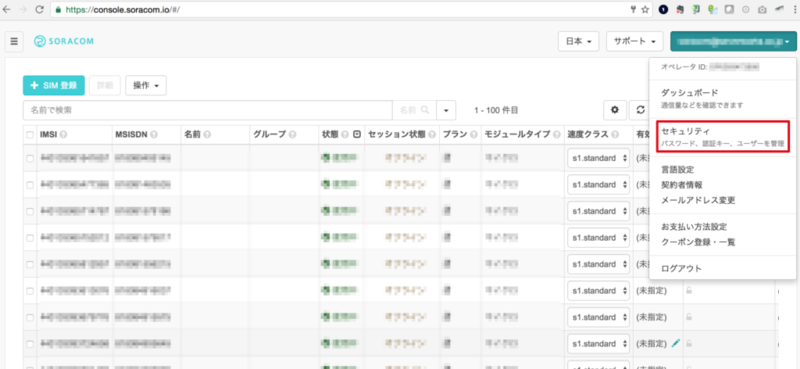This screenshot has width=800, height=369.
Task: Open 契約者情報 menu item
Action: point(681,185)
